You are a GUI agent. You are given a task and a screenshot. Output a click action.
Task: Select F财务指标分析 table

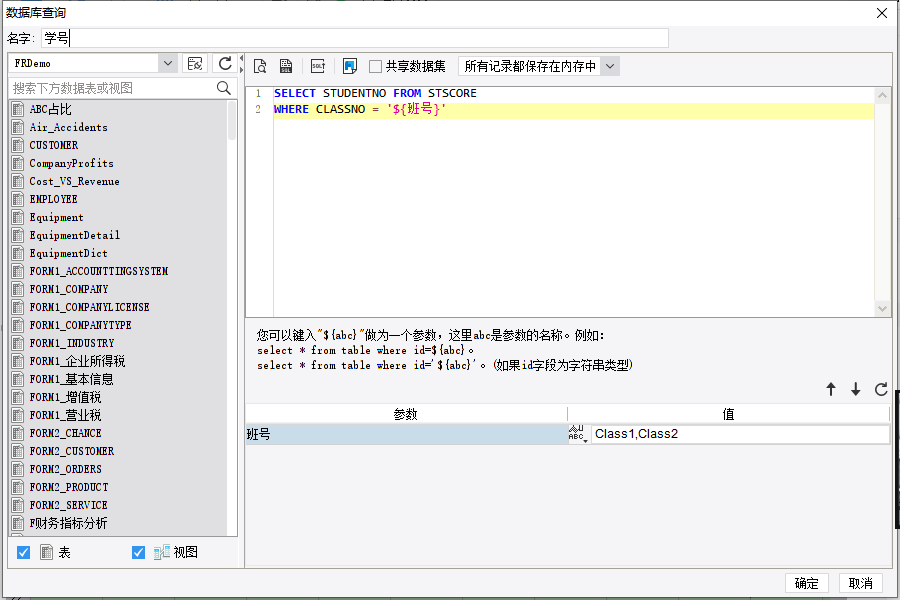(x=68, y=523)
